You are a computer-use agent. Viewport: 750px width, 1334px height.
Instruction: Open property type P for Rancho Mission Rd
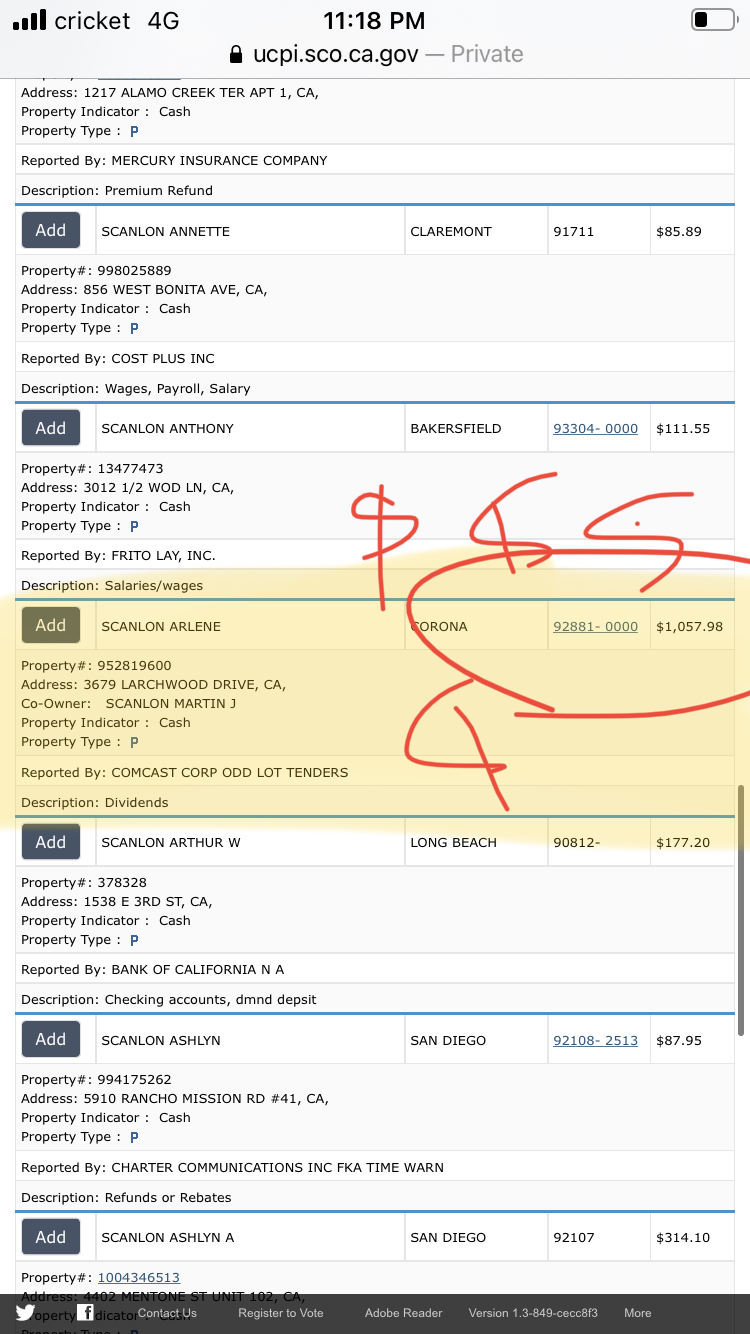coord(134,1137)
